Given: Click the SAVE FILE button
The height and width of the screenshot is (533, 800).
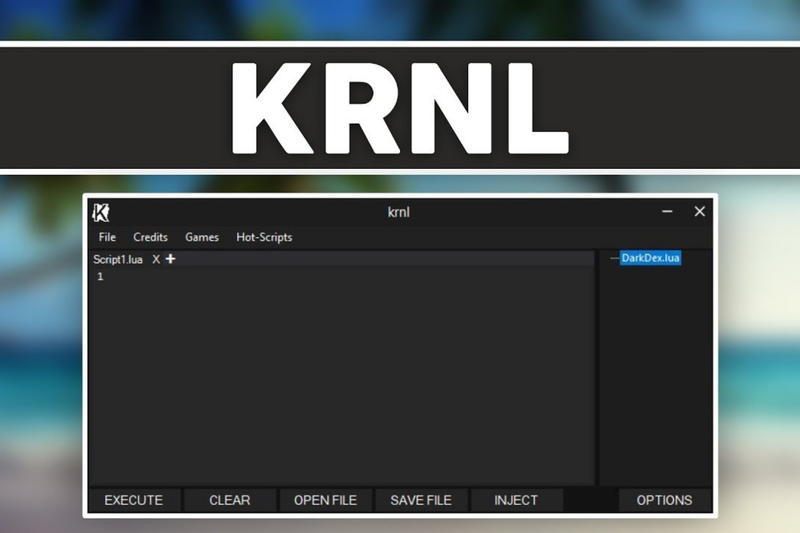Looking at the screenshot, I should pyautogui.click(x=421, y=500).
